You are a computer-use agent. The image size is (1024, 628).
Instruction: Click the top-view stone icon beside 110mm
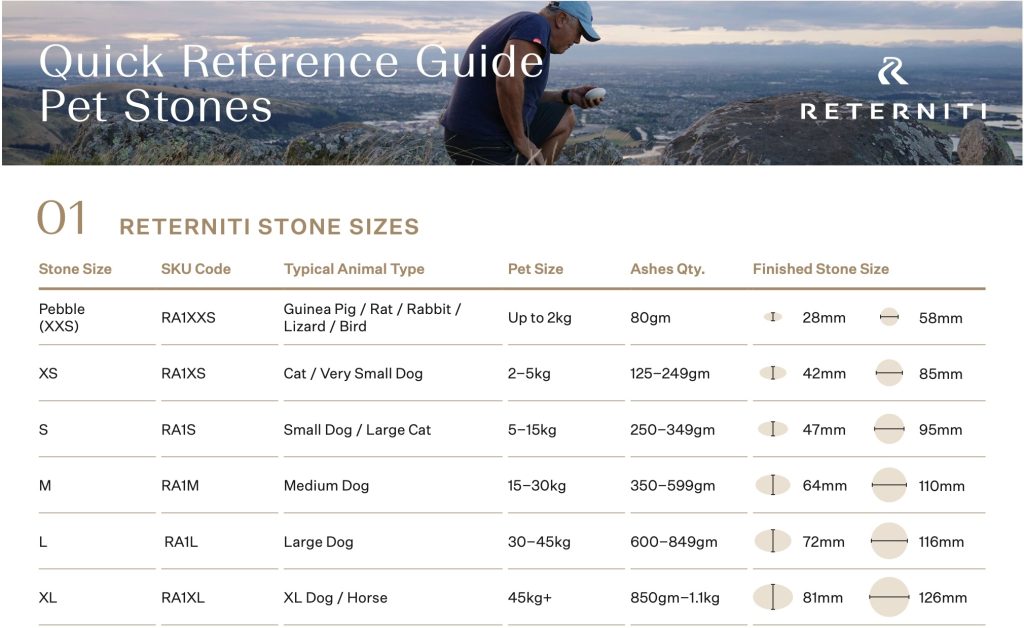click(x=889, y=485)
